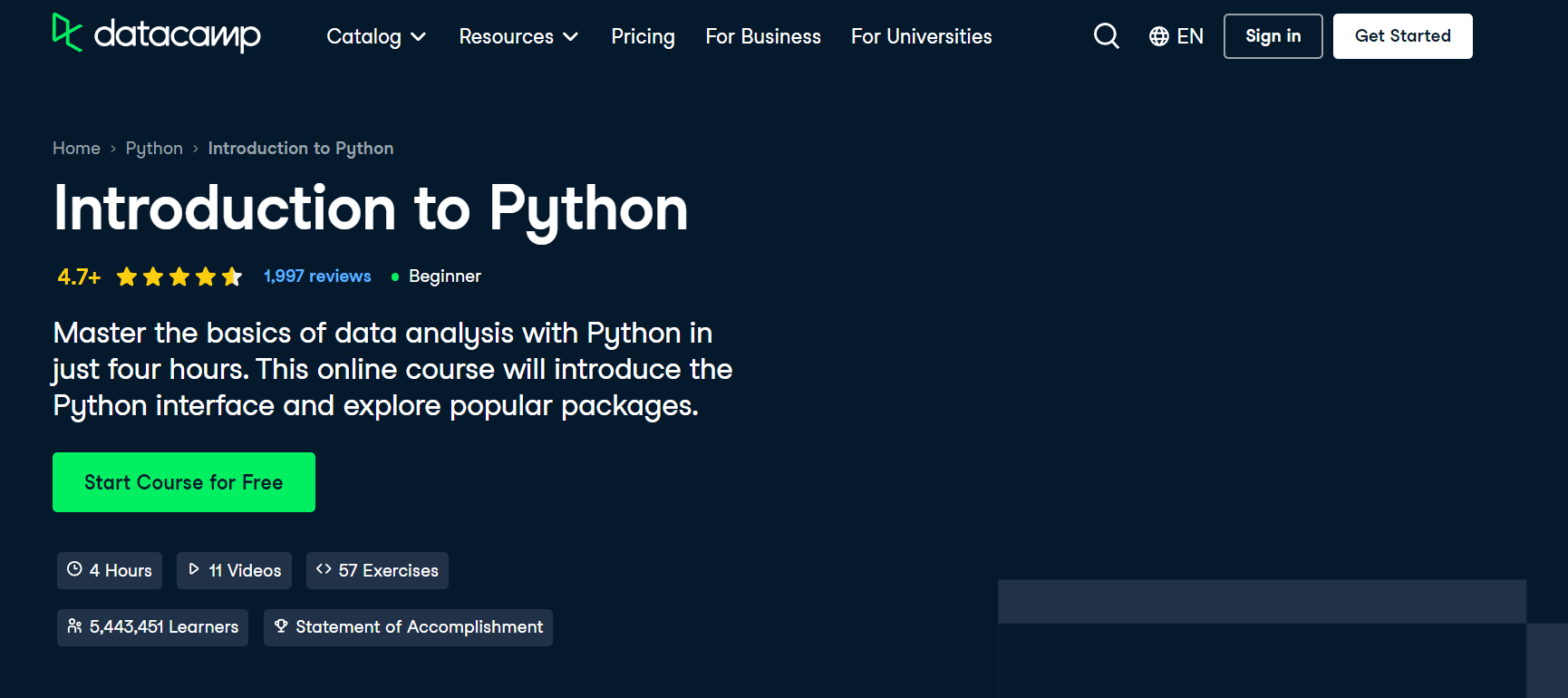Image resolution: width=1568 pixels, height=698 pixels.
Task: Click the Beginner level label
Action: coord(445,276)
